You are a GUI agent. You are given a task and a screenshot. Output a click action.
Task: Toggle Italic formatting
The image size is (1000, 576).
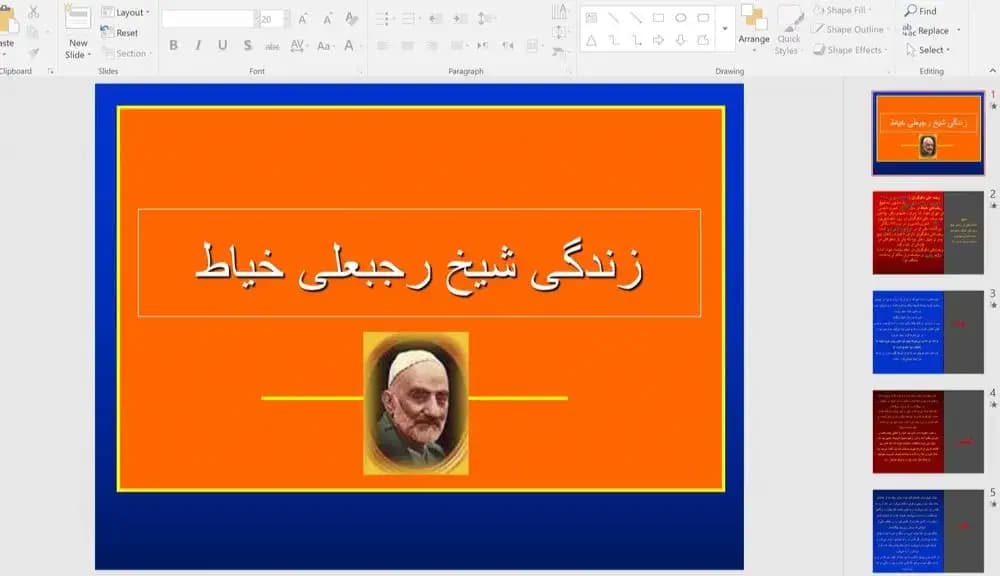(x=198, y=45)
